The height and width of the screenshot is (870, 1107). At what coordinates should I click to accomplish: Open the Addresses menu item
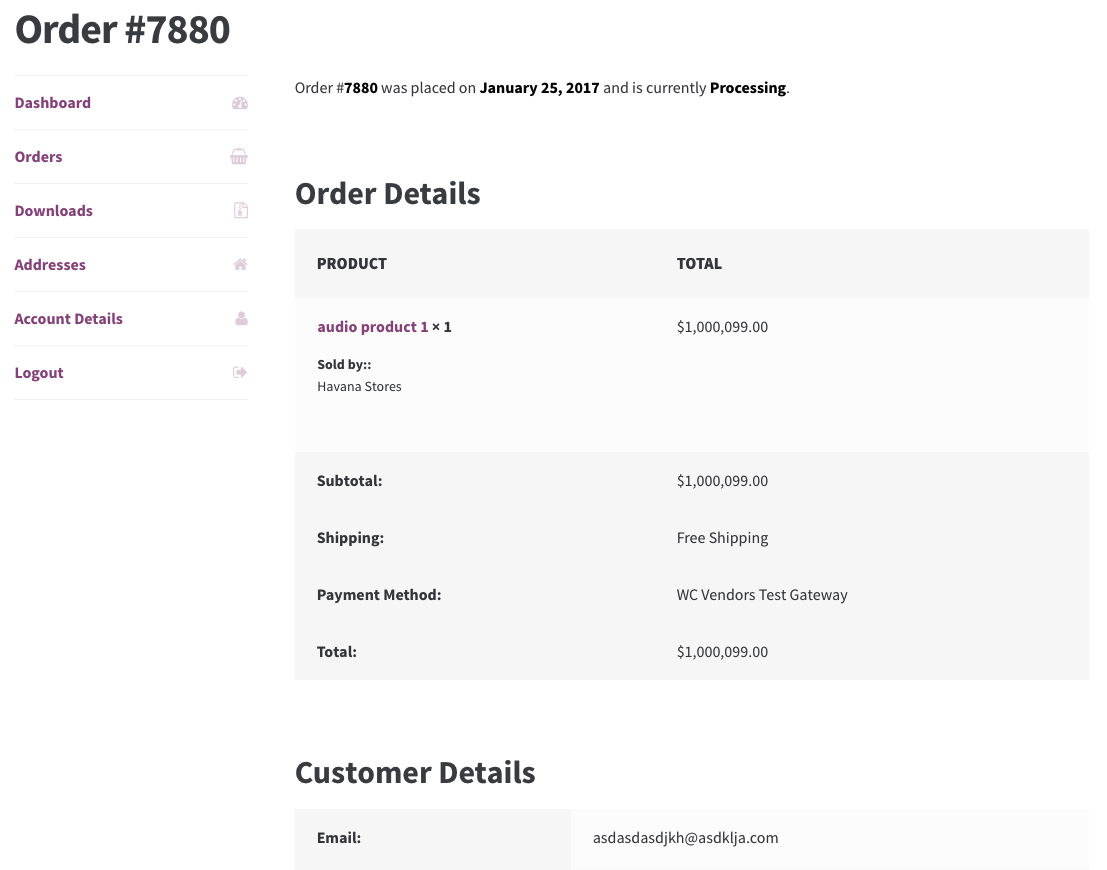pyautogui.click(x=50, y=265)
